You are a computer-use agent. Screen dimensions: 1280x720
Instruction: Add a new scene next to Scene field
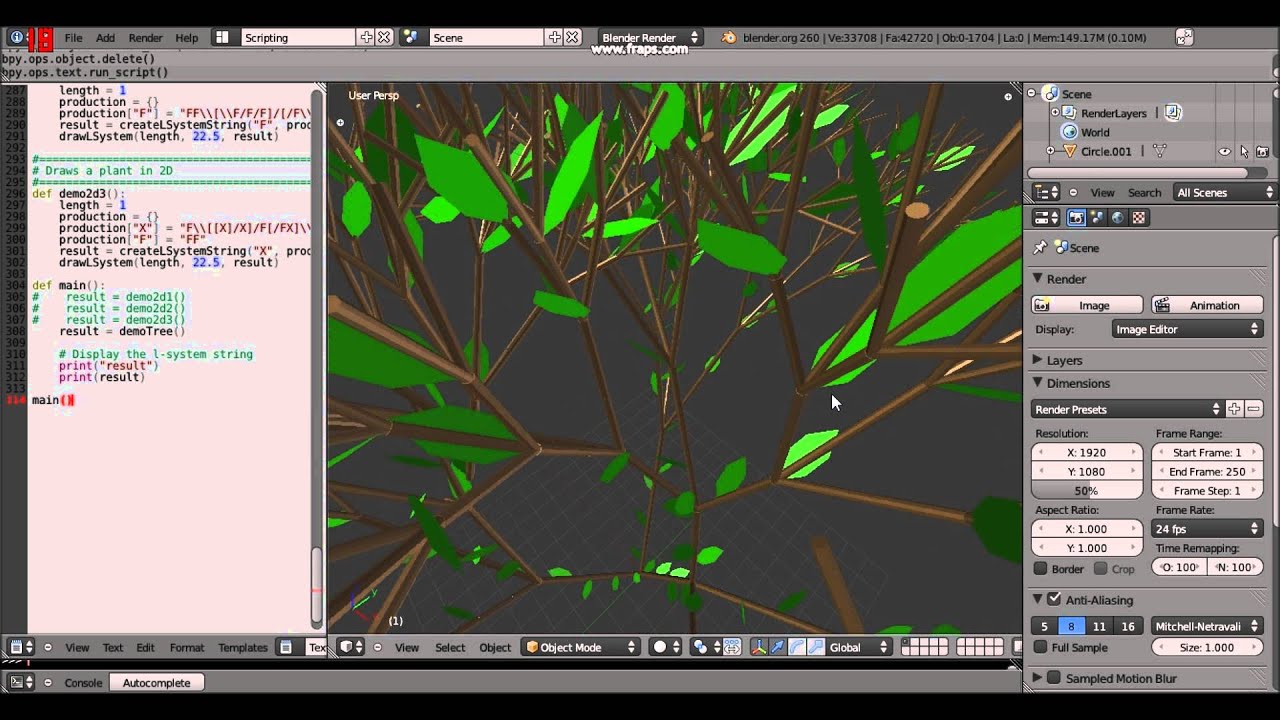pos(554,37)
